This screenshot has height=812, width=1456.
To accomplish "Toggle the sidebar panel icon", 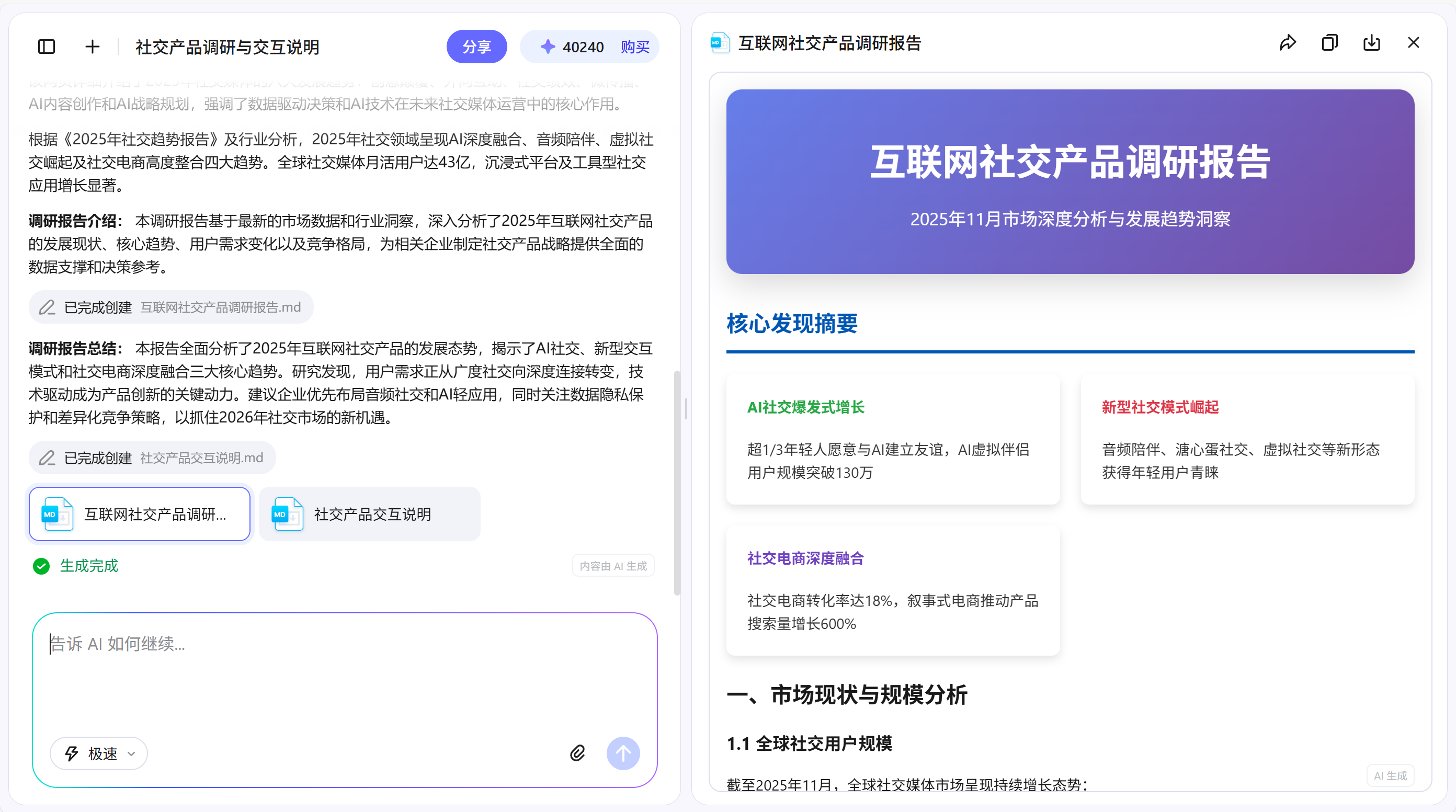I will [x=46, y=47].
